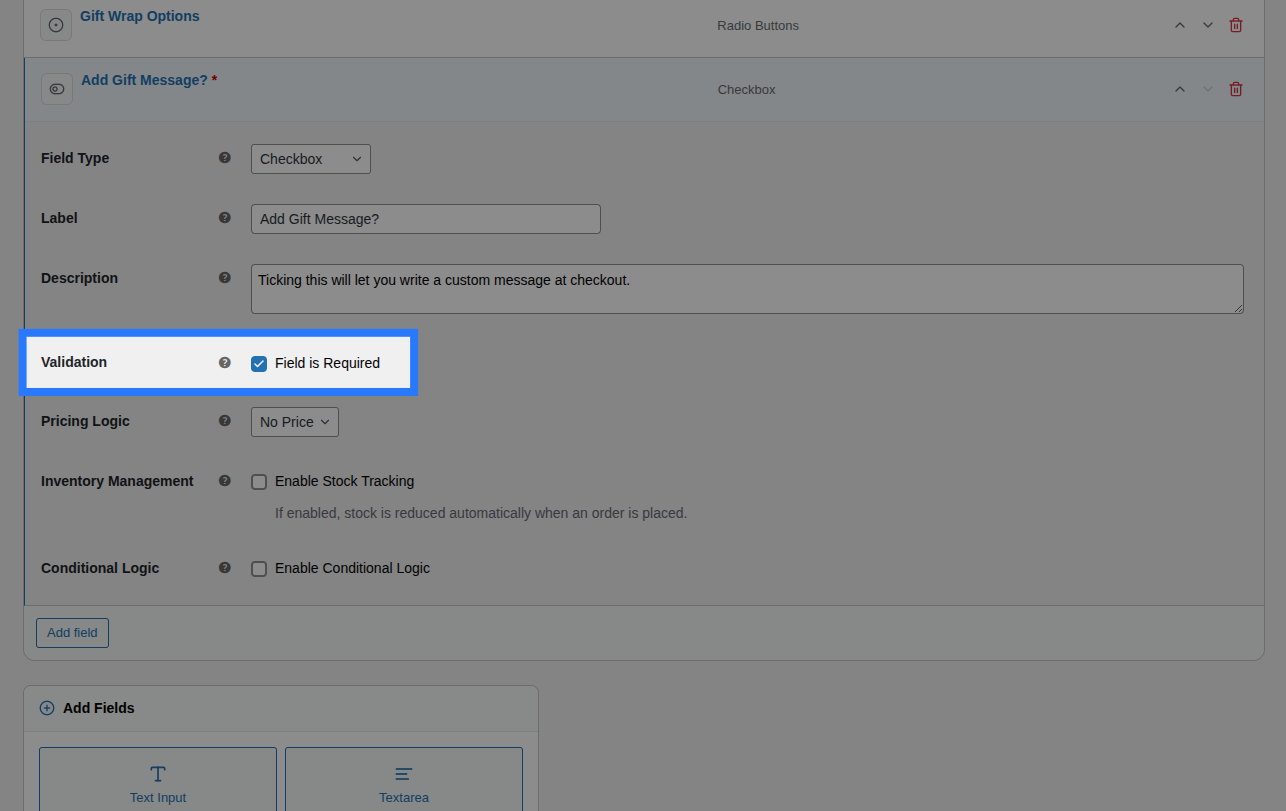Viewport: 1286px width, 811px height.
Task: Click the plus icon beside Add Fields
Action: (x=47, y=708)
